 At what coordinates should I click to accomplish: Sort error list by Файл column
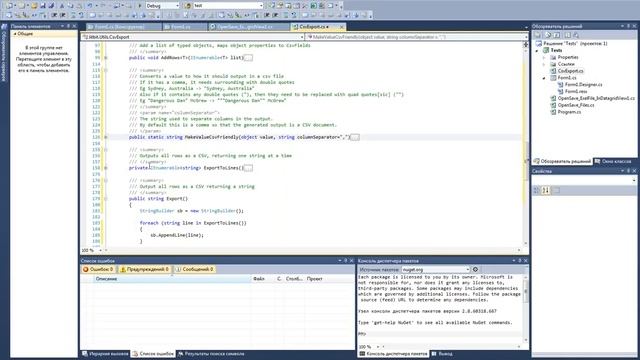click(x=262, y=279)
